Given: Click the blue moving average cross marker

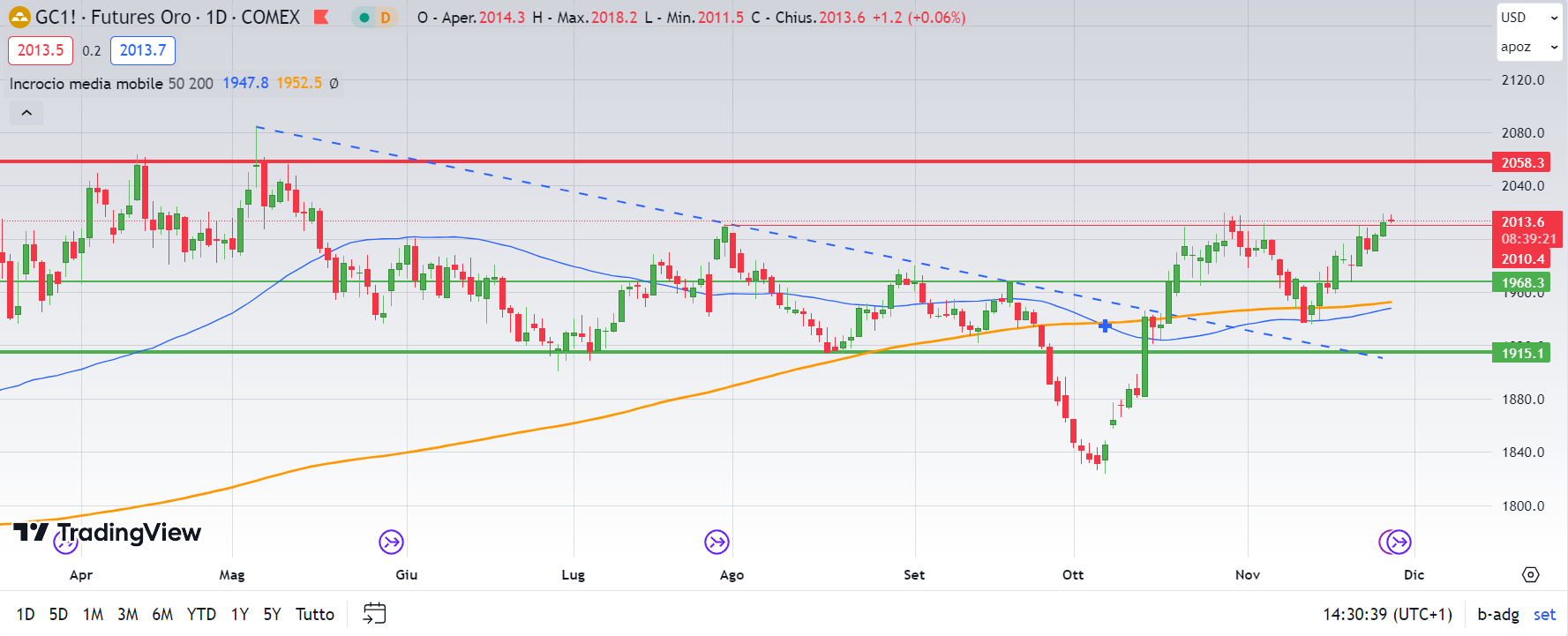Looking at the screenshot, I should 1105,325.
